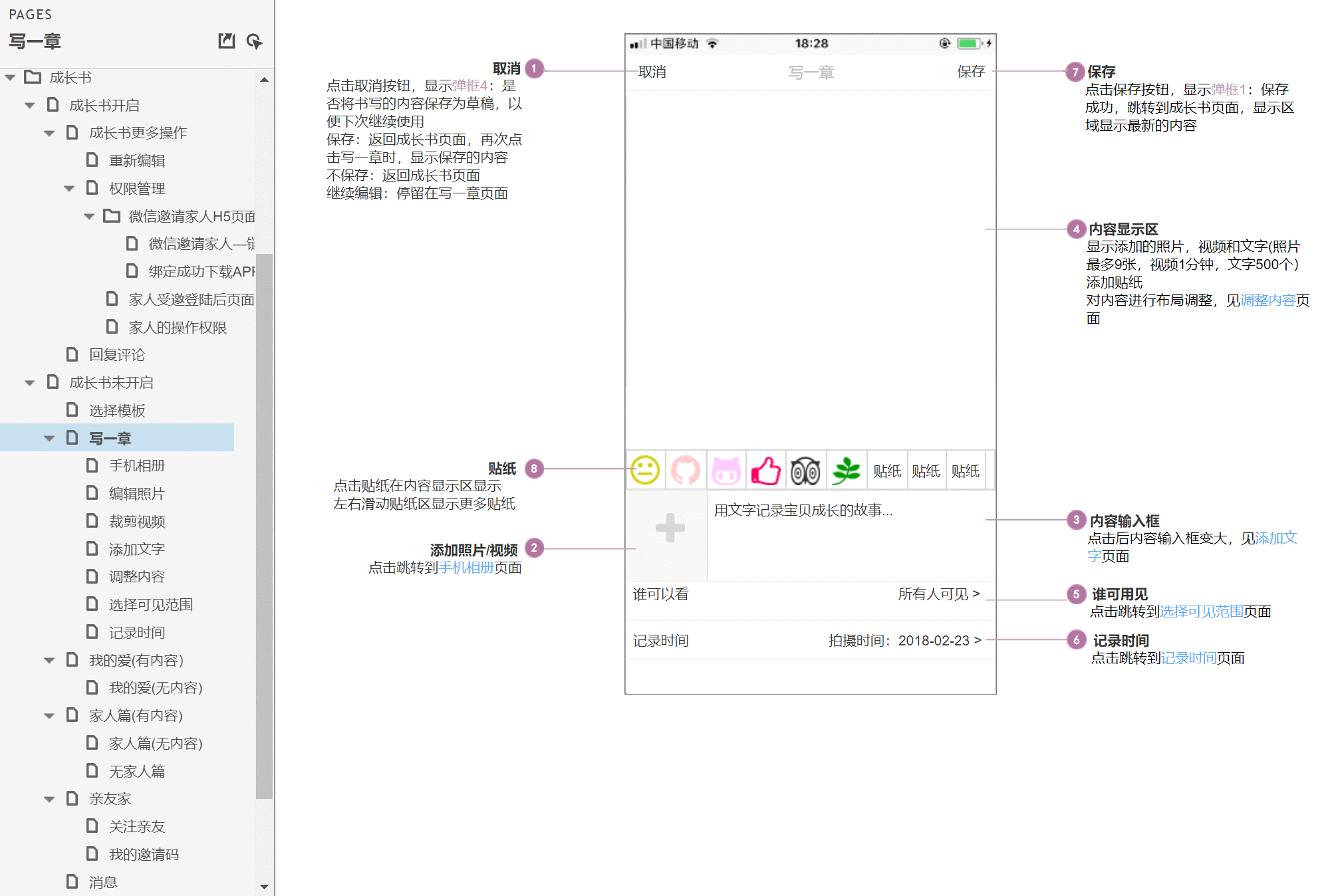Click the text input 用文字记录宝贝成长的故事
1334x896 pixels.
click(851, 536)
